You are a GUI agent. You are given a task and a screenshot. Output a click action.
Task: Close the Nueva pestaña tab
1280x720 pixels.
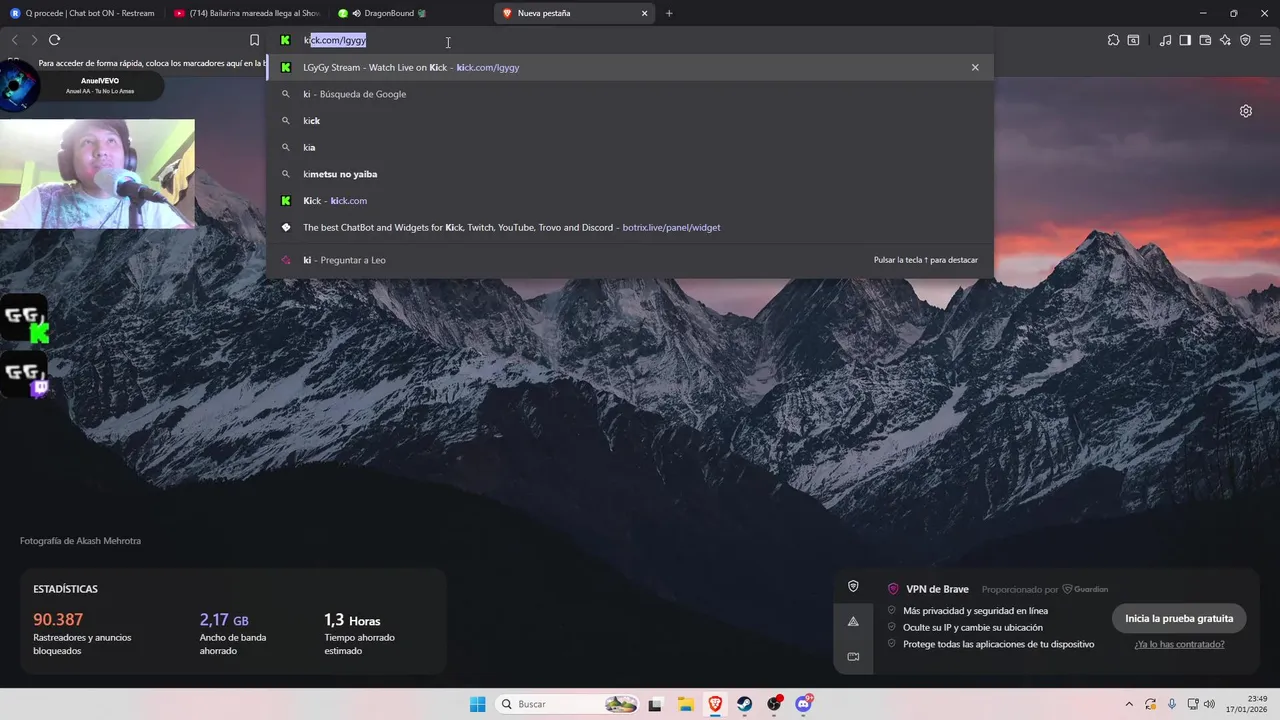644,13
